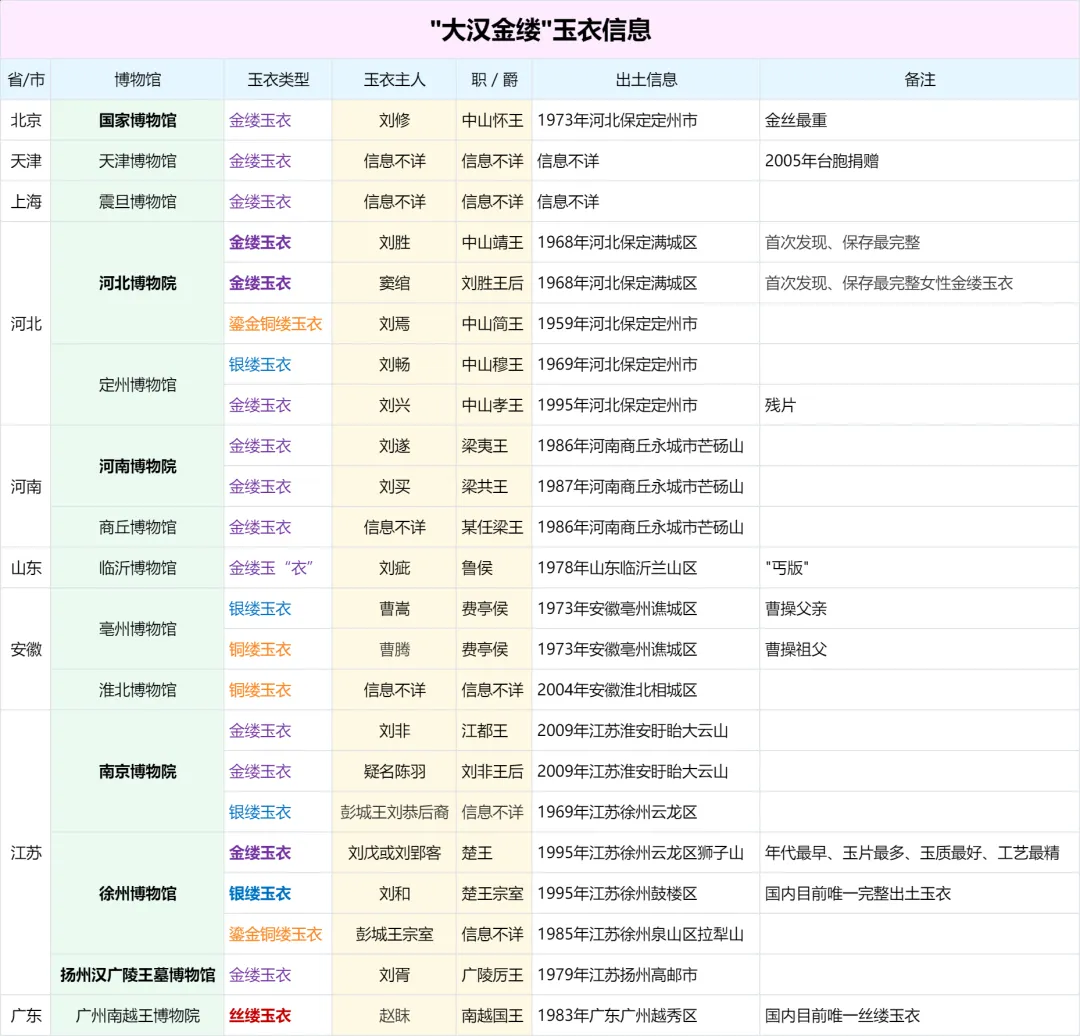
Task: Click the owner cell 窦绾
Action: click(395, 283)
